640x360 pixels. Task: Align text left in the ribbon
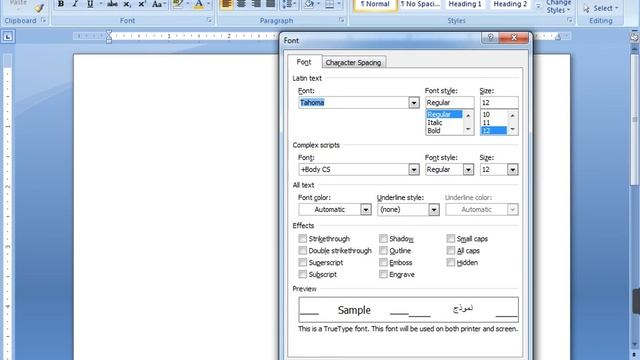[x=227, y=4]
